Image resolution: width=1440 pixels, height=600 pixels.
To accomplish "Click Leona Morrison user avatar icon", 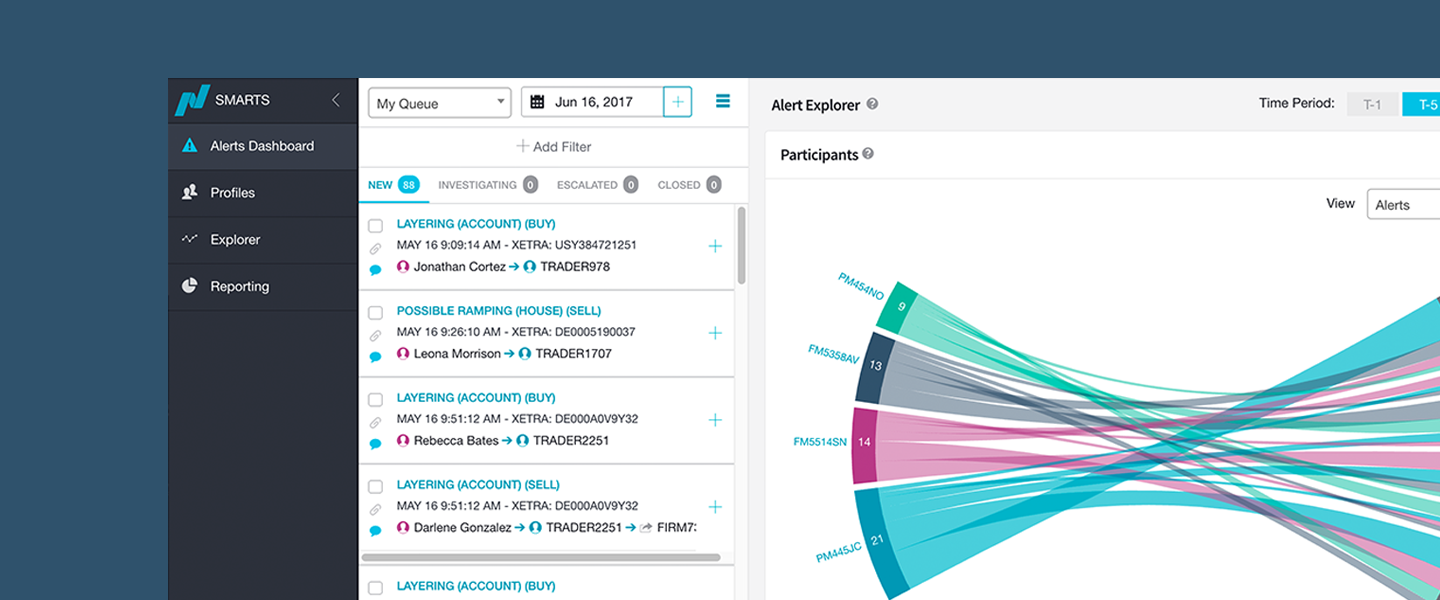I will (x=403, y=354).
